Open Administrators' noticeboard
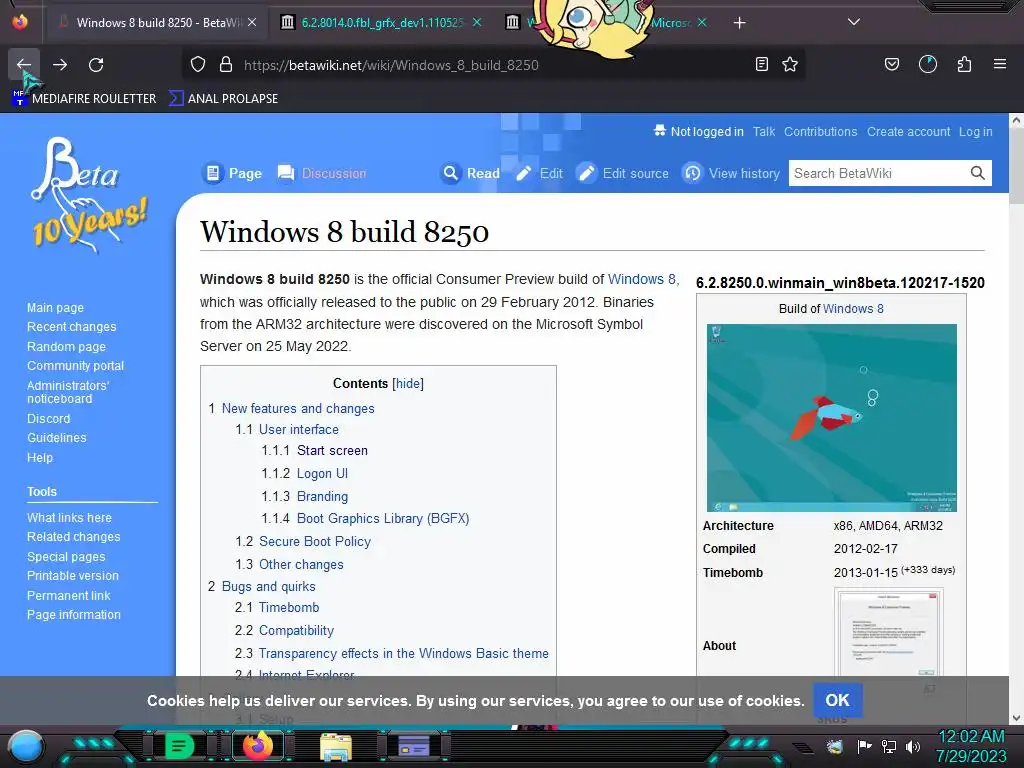 [x=68, y=392]
